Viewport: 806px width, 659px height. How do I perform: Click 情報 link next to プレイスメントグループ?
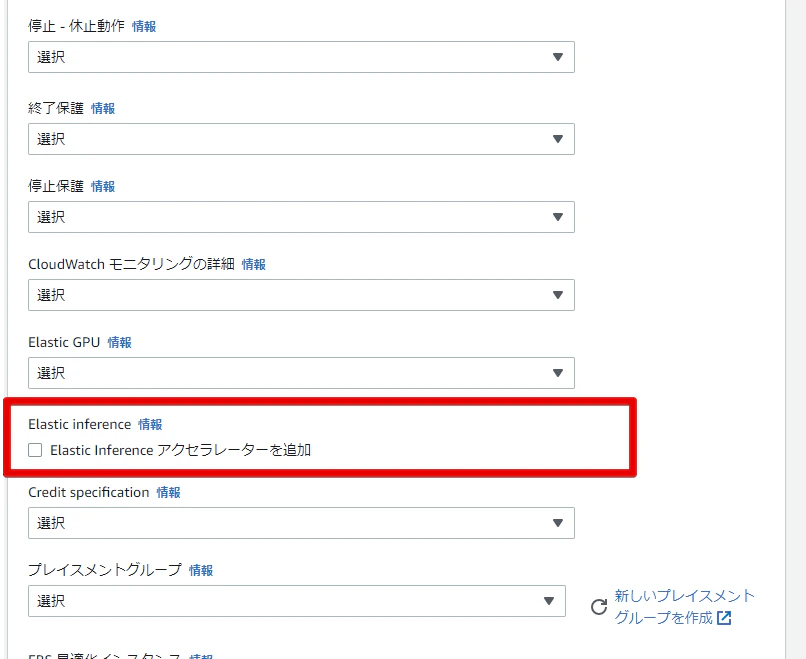click(x=201, y=570)
